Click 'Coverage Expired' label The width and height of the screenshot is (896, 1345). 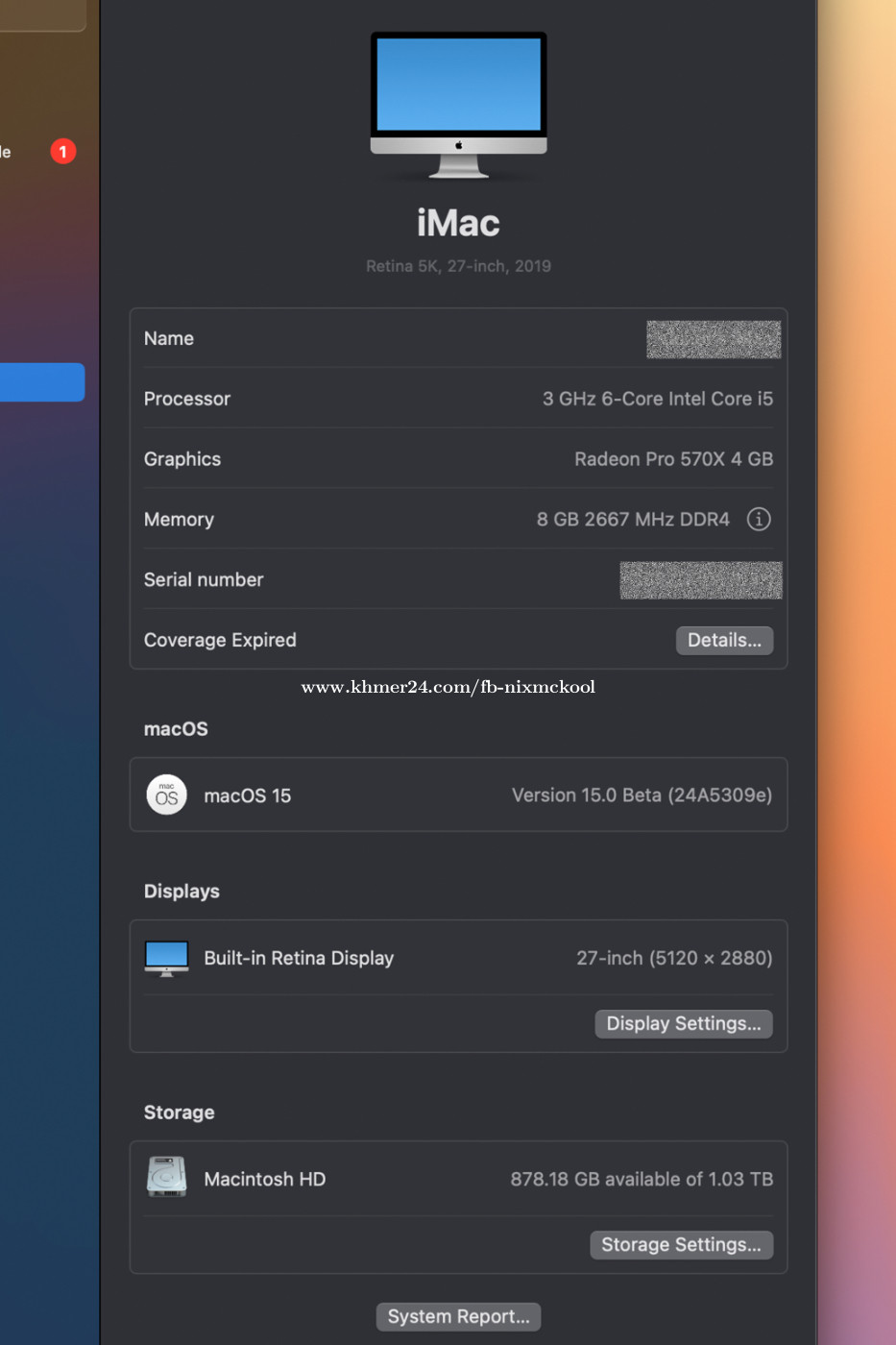pyautogui.click(x=220, y=641)
